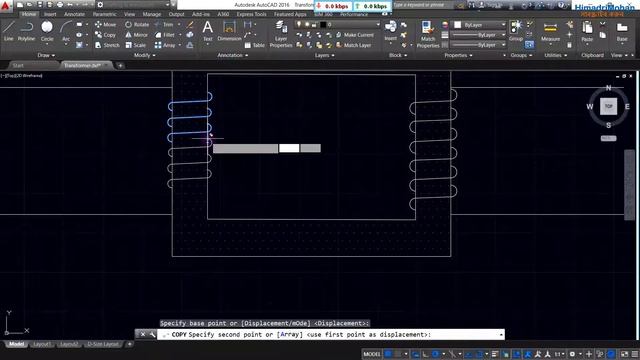The width and height of the screenshot is (640, 360).
Task: Click the Array tool
Action: click(165, 45)
